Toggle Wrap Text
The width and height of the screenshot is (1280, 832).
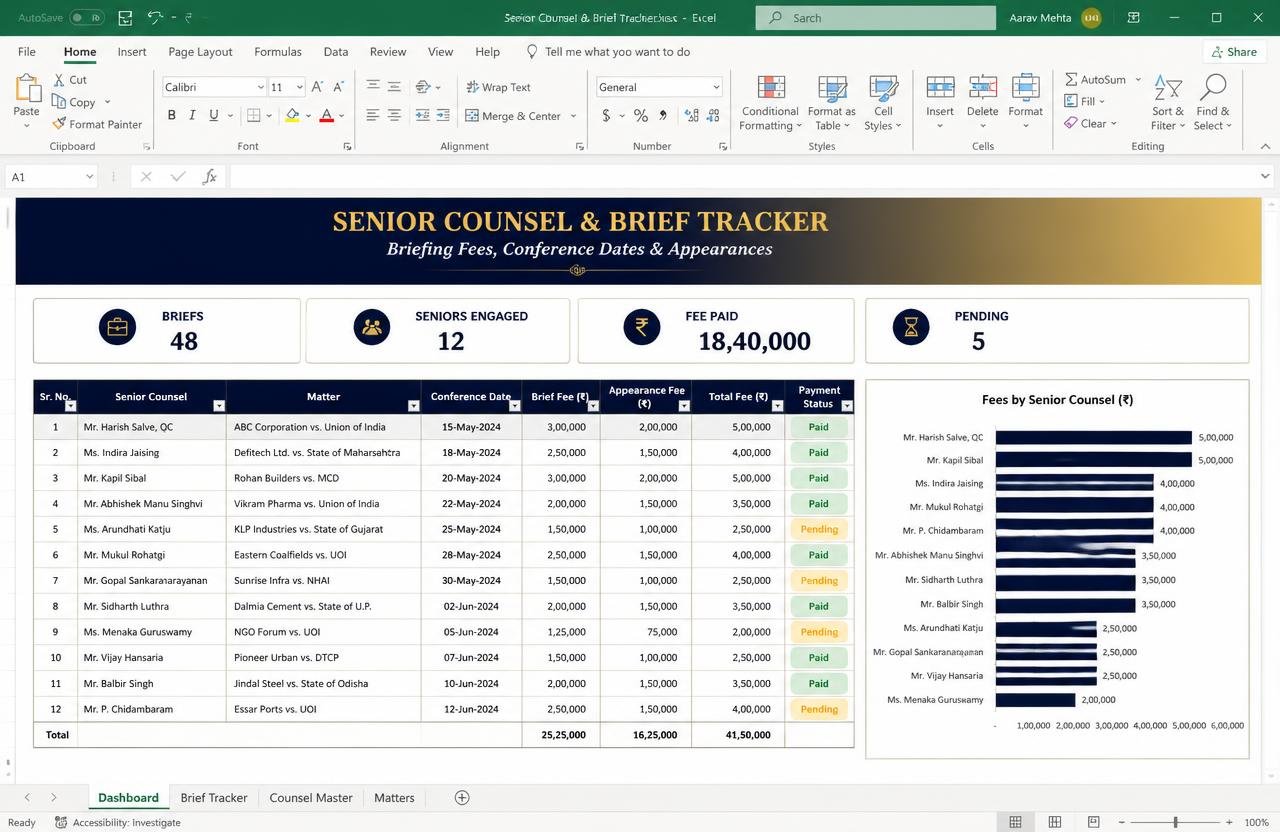click(499, 87)
